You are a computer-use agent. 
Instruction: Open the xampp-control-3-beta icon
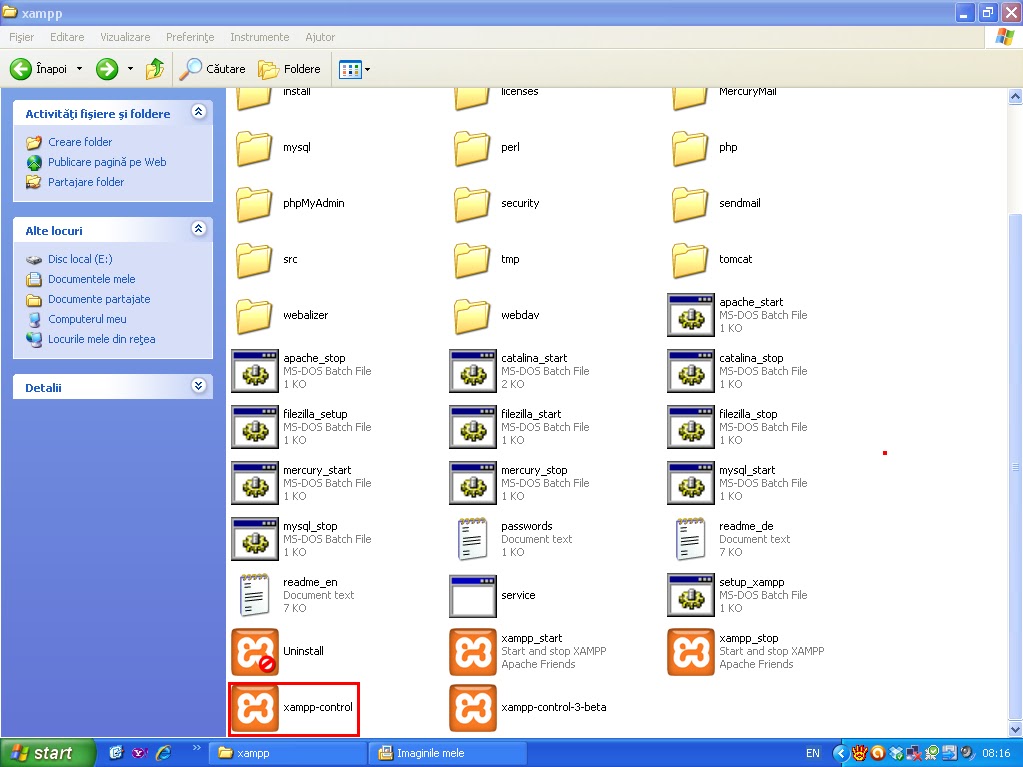coord(473,708)
